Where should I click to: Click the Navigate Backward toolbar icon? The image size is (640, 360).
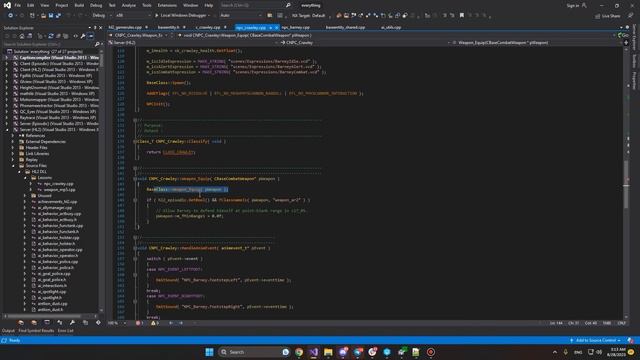11,16
